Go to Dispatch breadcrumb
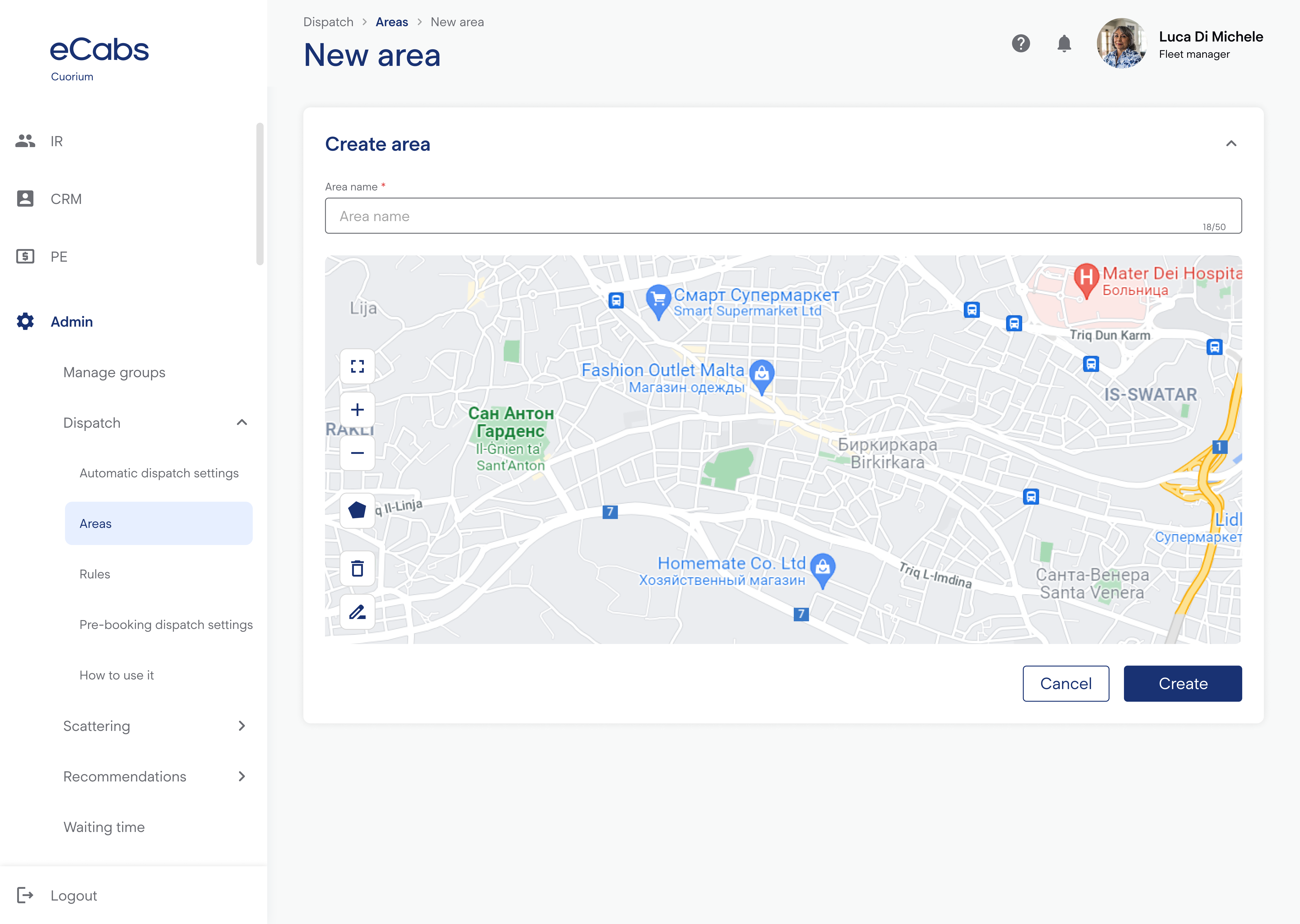Viewport: 1300px width, 924px height. click(328, 22)
